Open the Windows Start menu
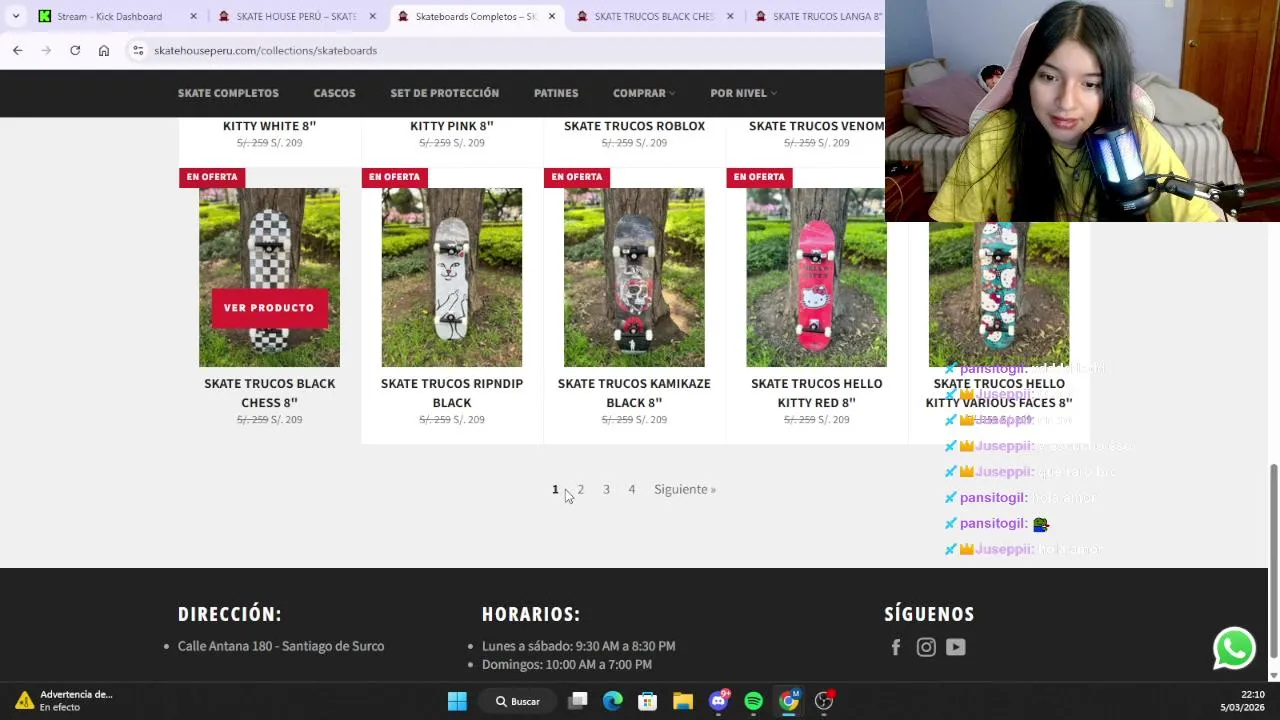The width and height of the screenshot is (1280, 720). click(457, 701)
